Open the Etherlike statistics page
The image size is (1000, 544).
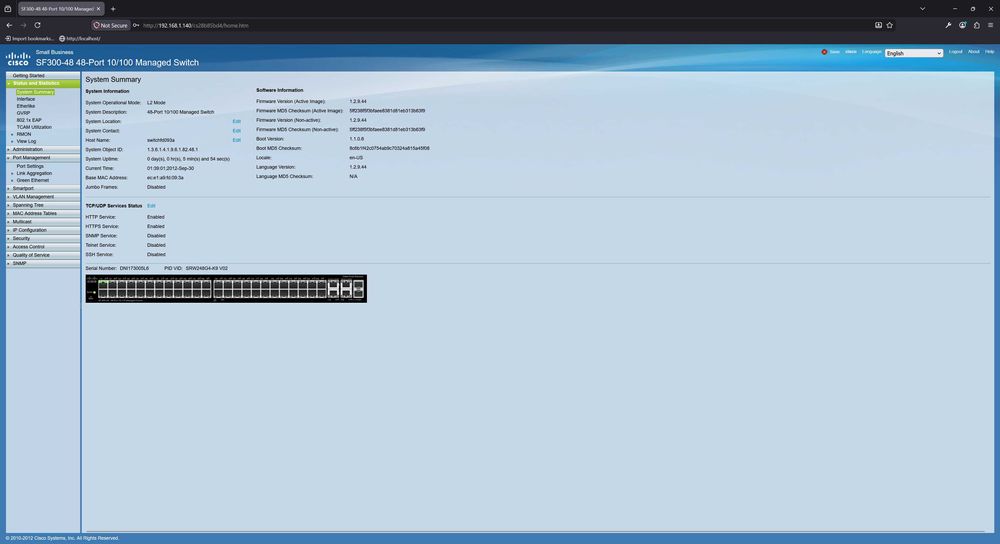(26, 106)
